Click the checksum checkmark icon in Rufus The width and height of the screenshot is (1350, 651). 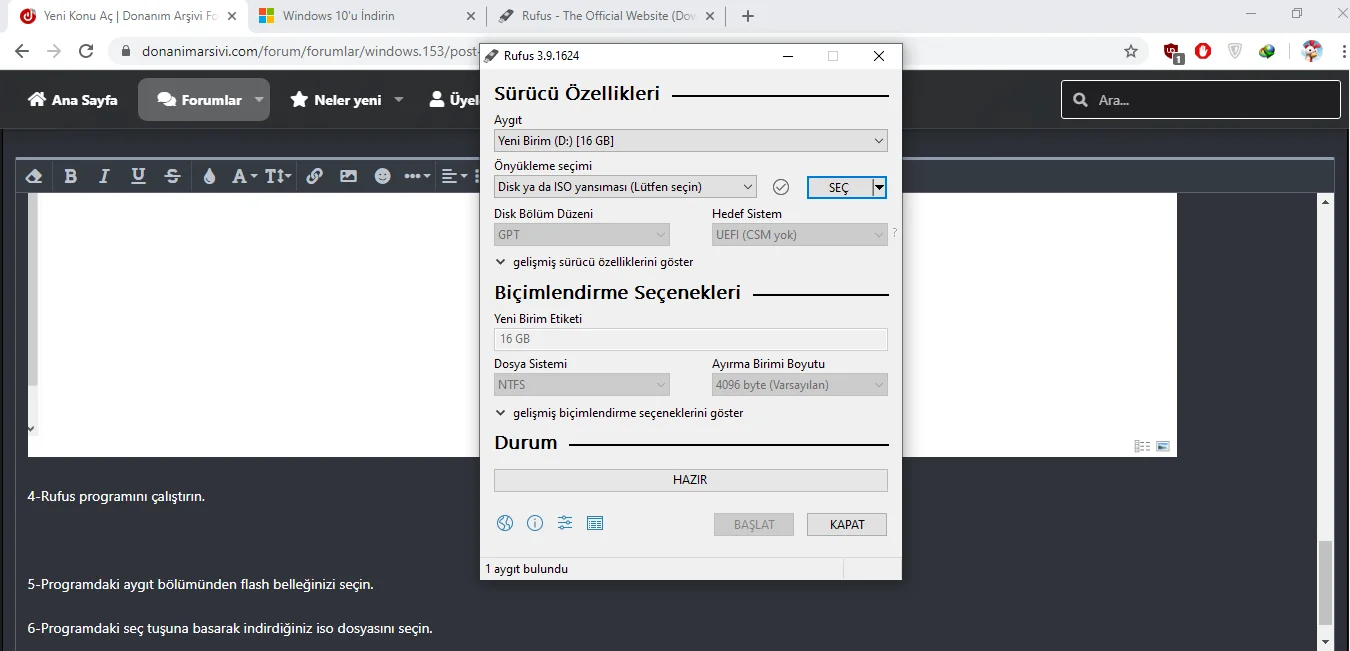[x=782, y=187]
